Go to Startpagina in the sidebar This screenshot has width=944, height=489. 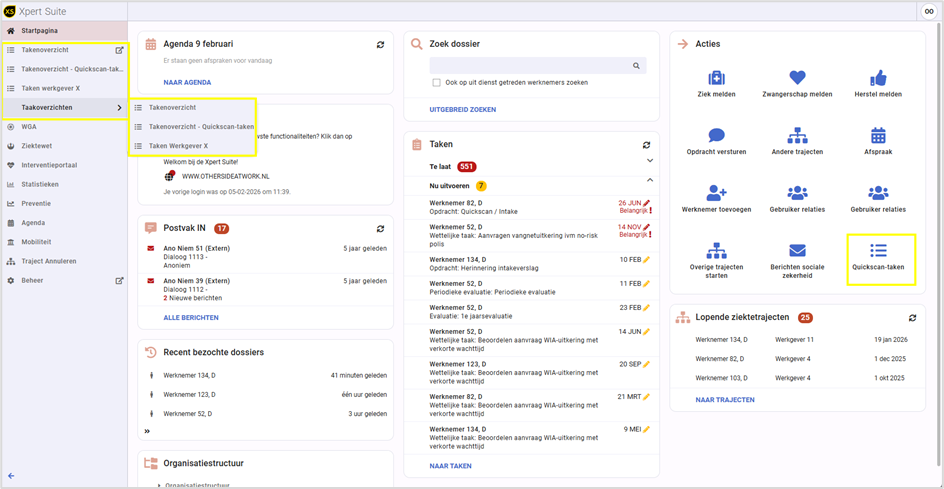[64, 31]
